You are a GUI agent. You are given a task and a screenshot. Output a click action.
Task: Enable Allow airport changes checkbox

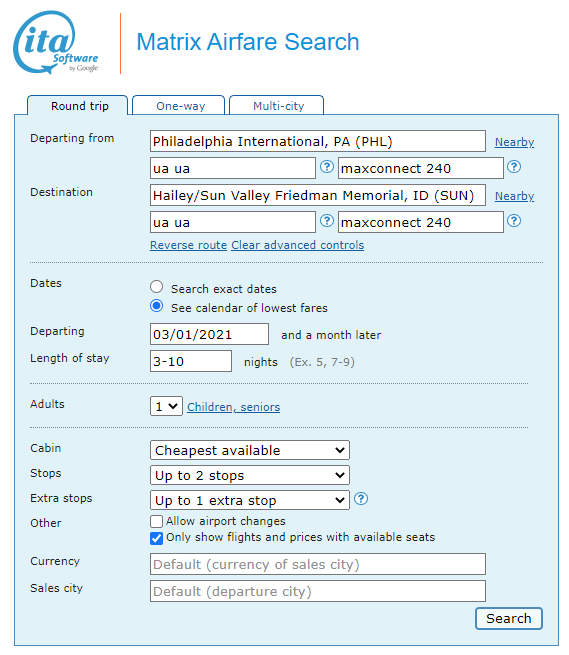[x=156, y=521]
